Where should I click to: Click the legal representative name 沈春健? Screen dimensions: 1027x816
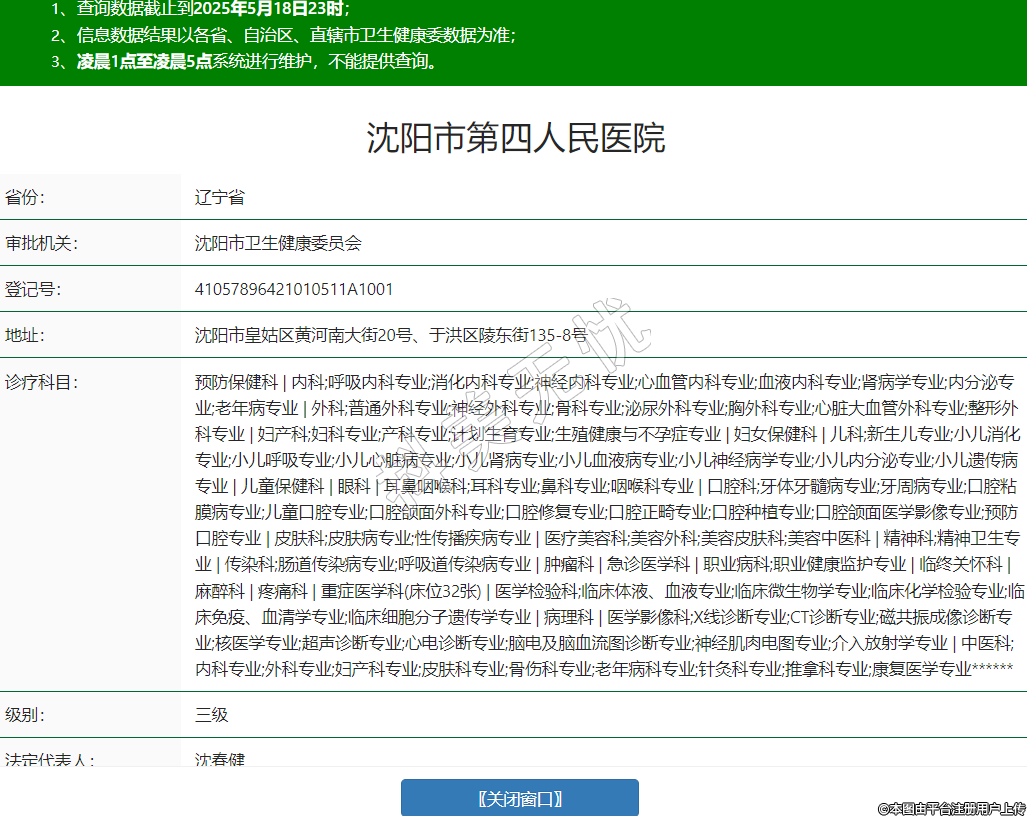[x=219, y=760]
